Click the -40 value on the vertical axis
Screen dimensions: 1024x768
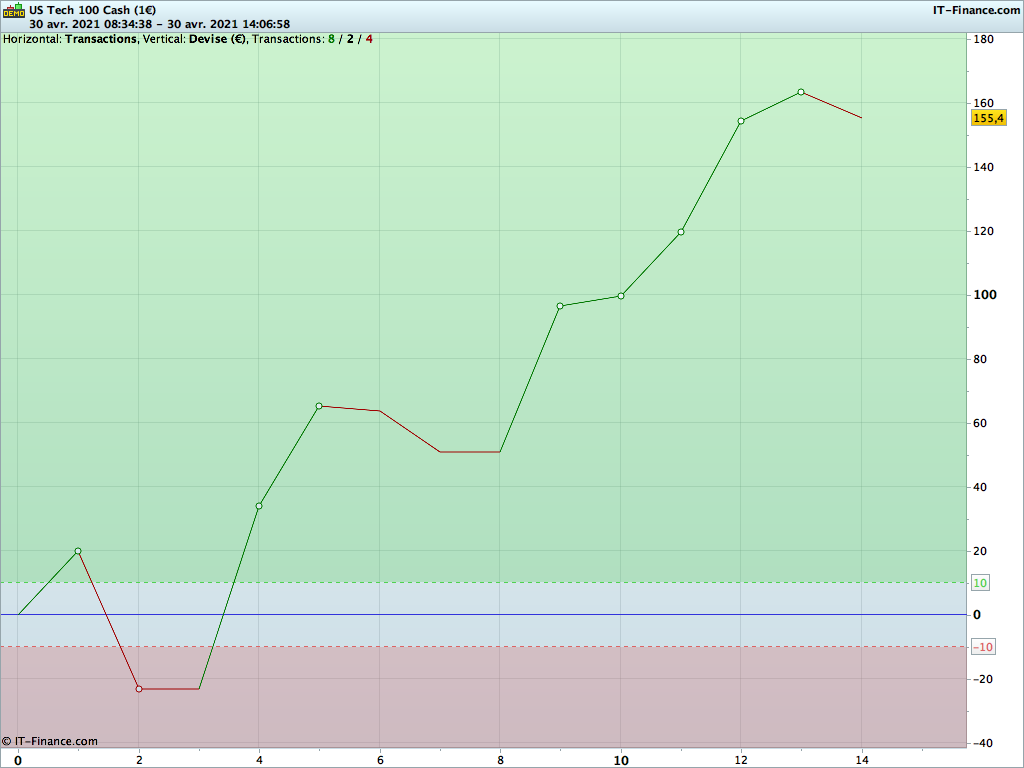tap(982, 743)
